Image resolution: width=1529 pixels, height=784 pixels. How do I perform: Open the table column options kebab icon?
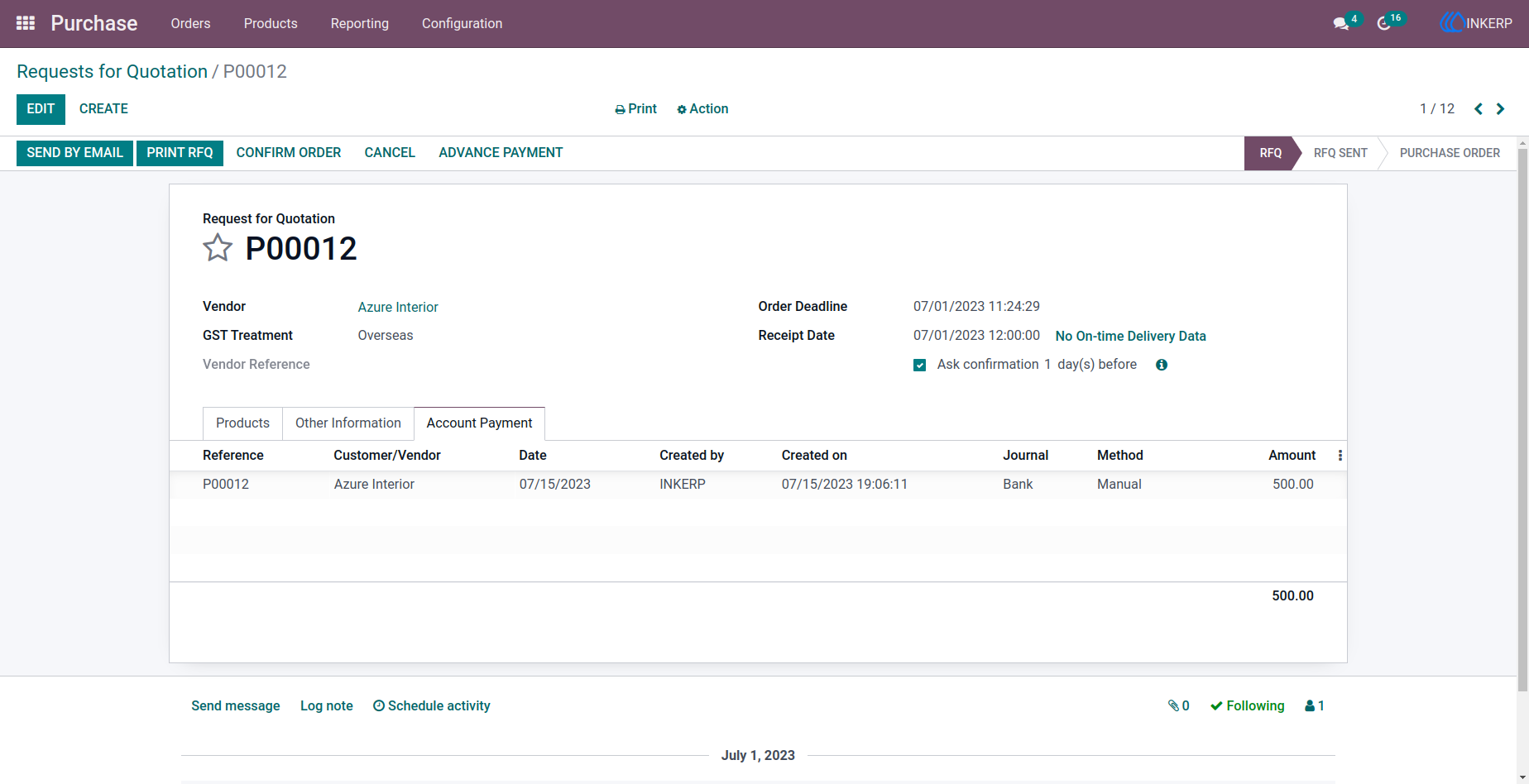1340,456
